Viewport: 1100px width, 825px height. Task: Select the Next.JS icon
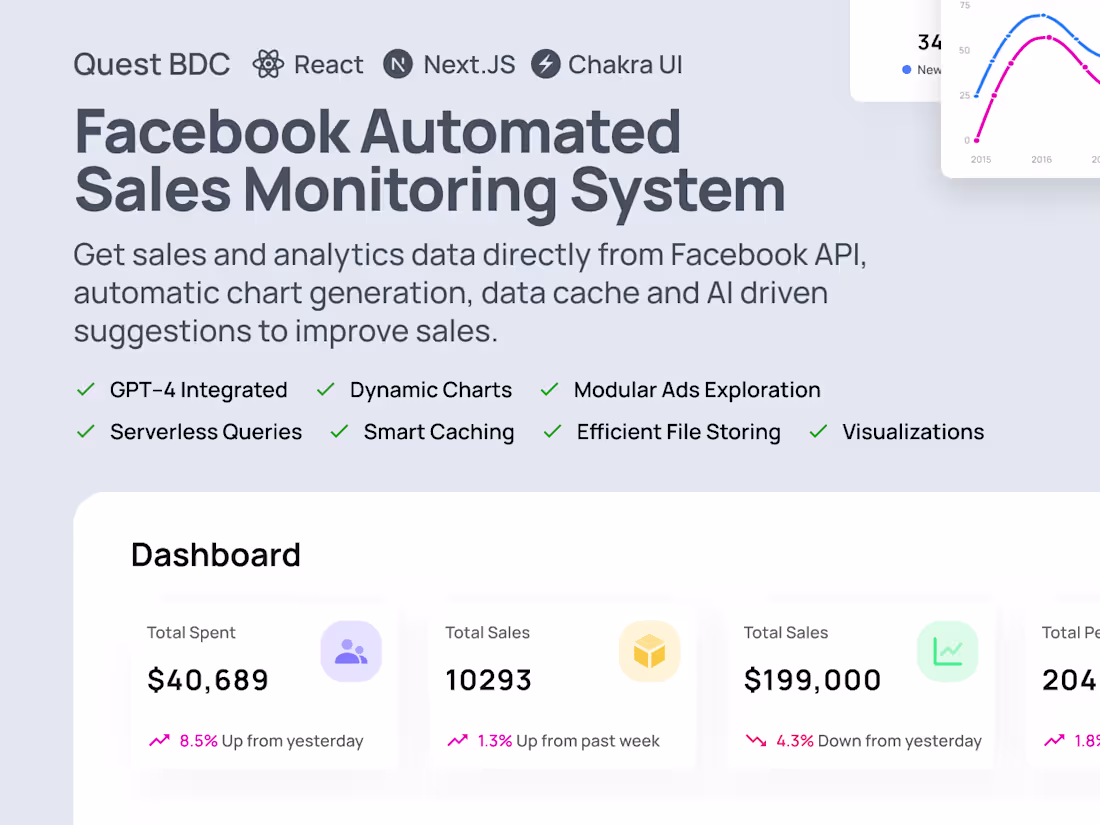pos(398,64)
